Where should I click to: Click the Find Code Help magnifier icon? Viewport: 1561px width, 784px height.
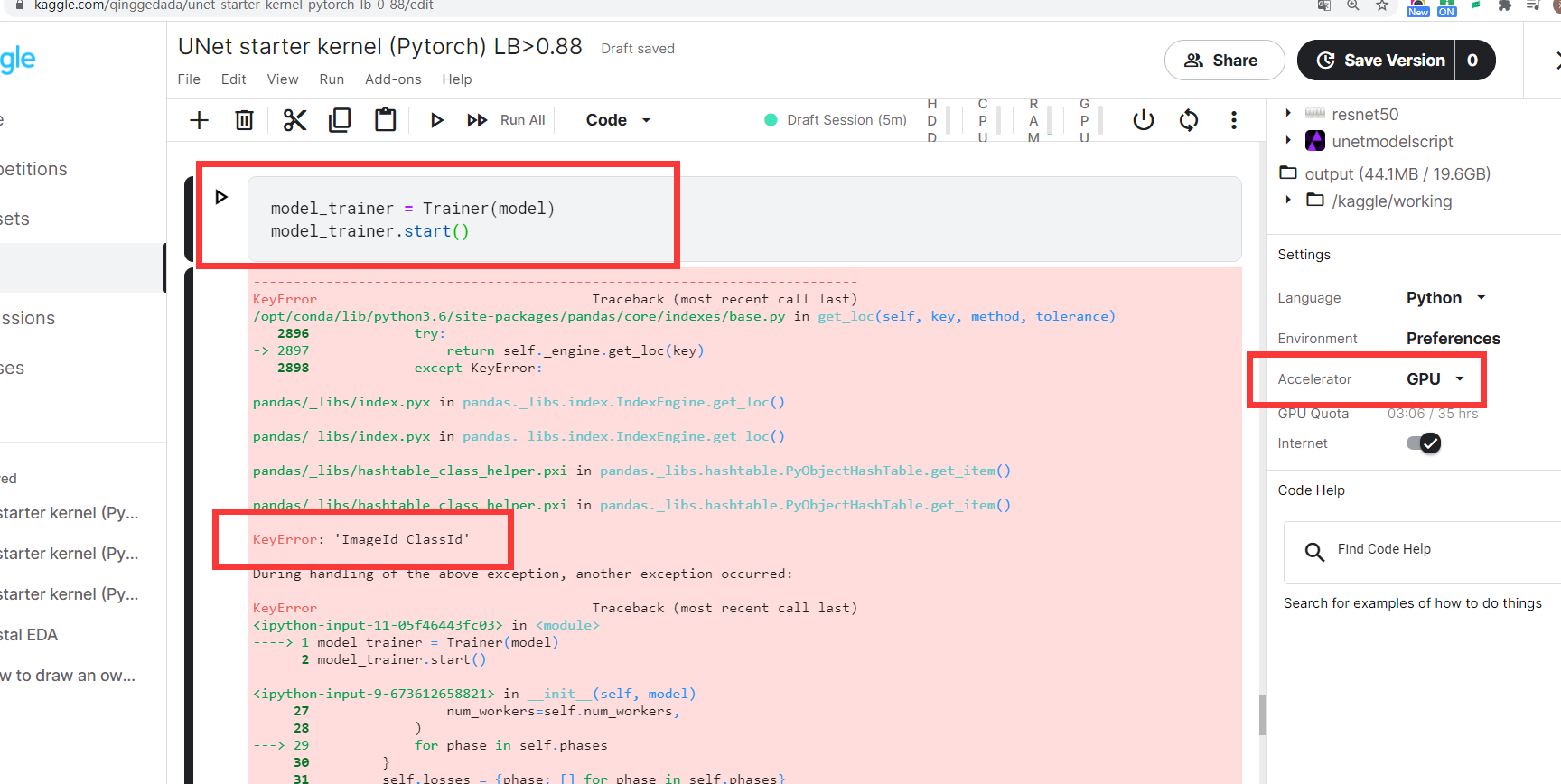pos(1314,552)
